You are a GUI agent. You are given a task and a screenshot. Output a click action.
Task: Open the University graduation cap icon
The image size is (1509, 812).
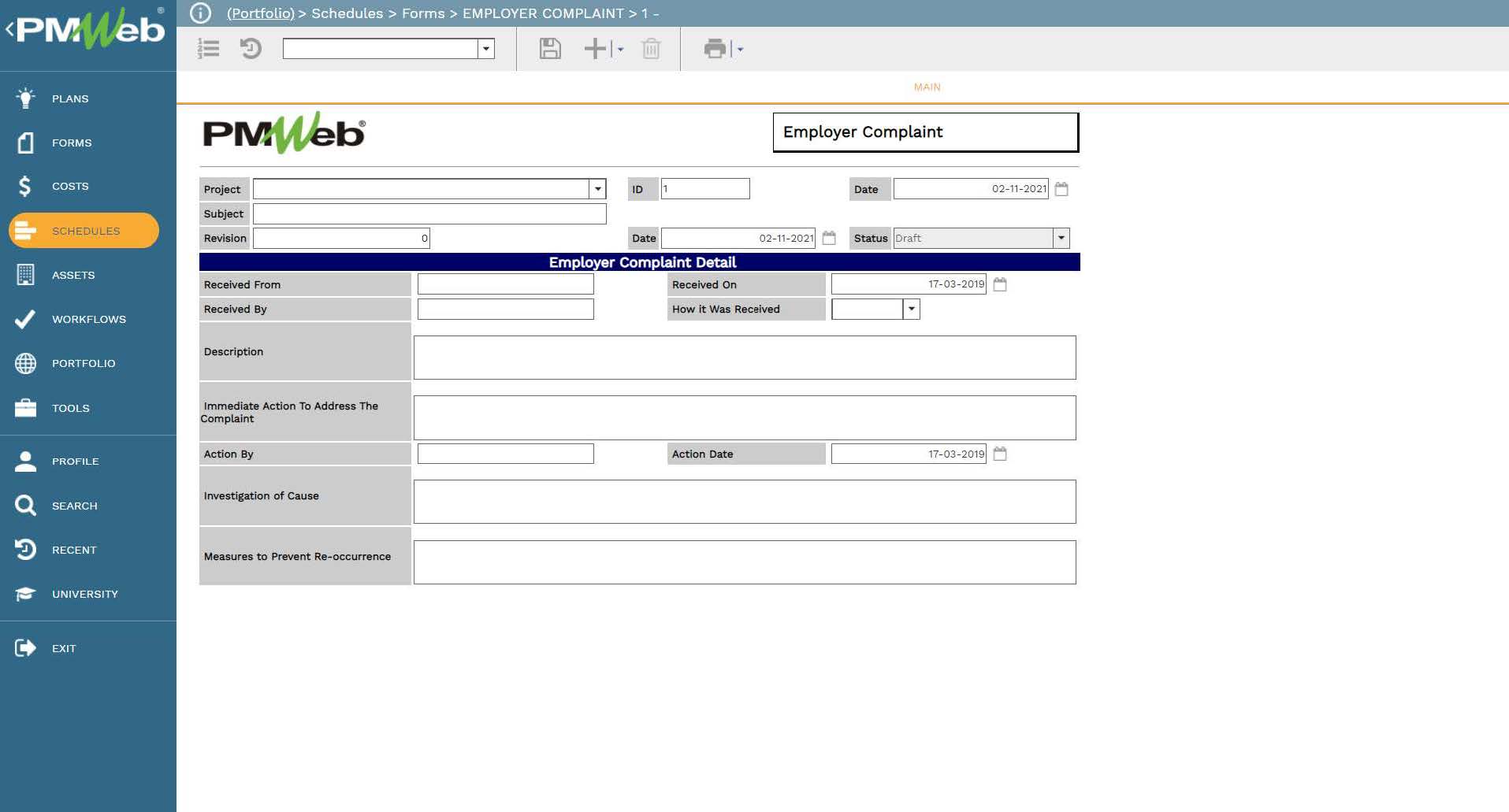25,594
